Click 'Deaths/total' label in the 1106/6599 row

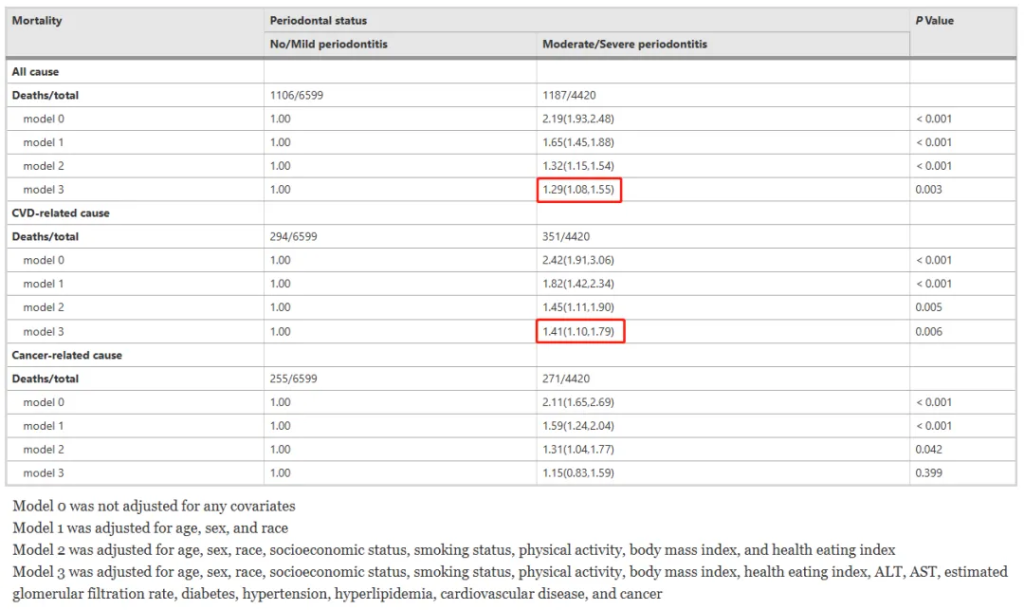[x=45, y=95]
